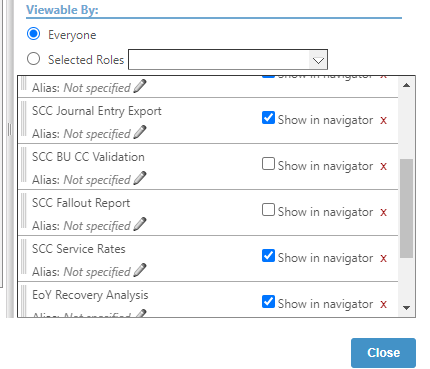Click the list scrollbar down arrow
Image resolution: width=430 pixels, height=369 pixels.
coord(406,308)
